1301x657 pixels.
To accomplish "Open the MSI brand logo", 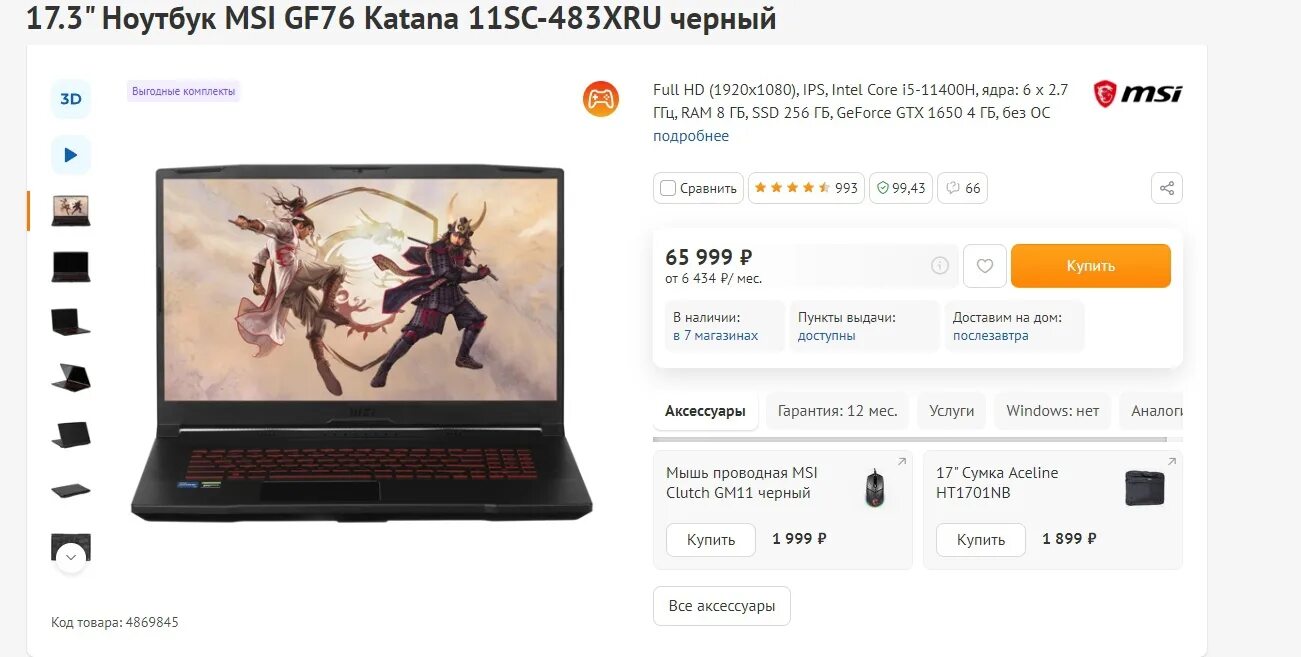I will tap(1137, 94).
